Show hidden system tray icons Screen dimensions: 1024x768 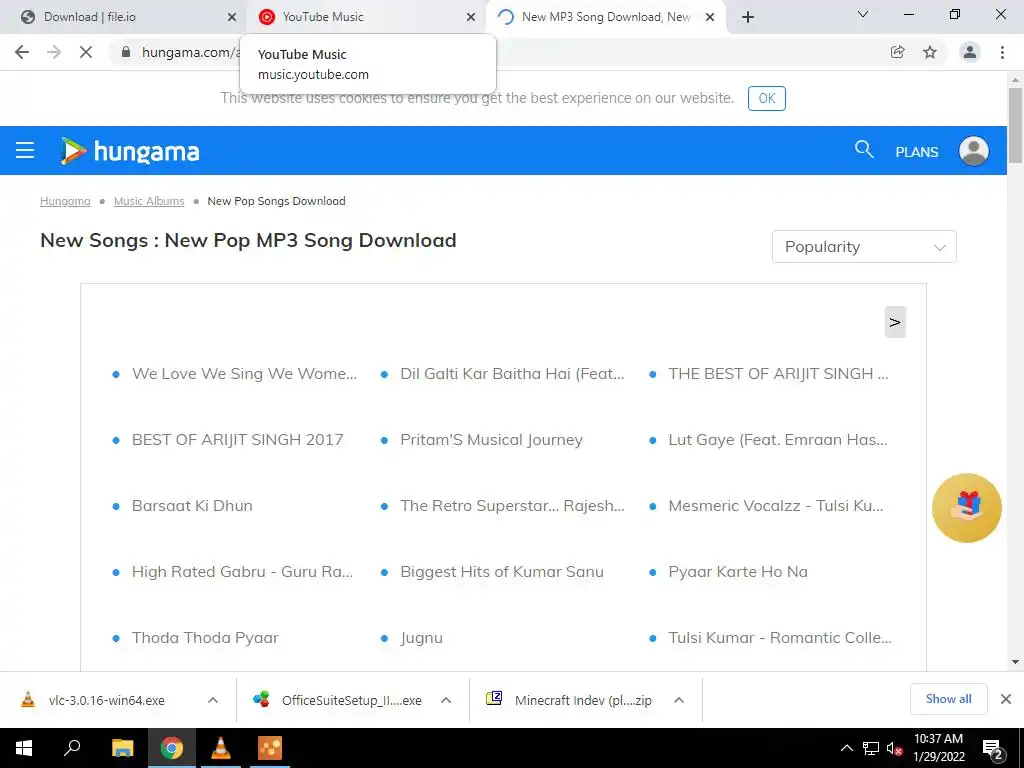[x=846, y=748]
